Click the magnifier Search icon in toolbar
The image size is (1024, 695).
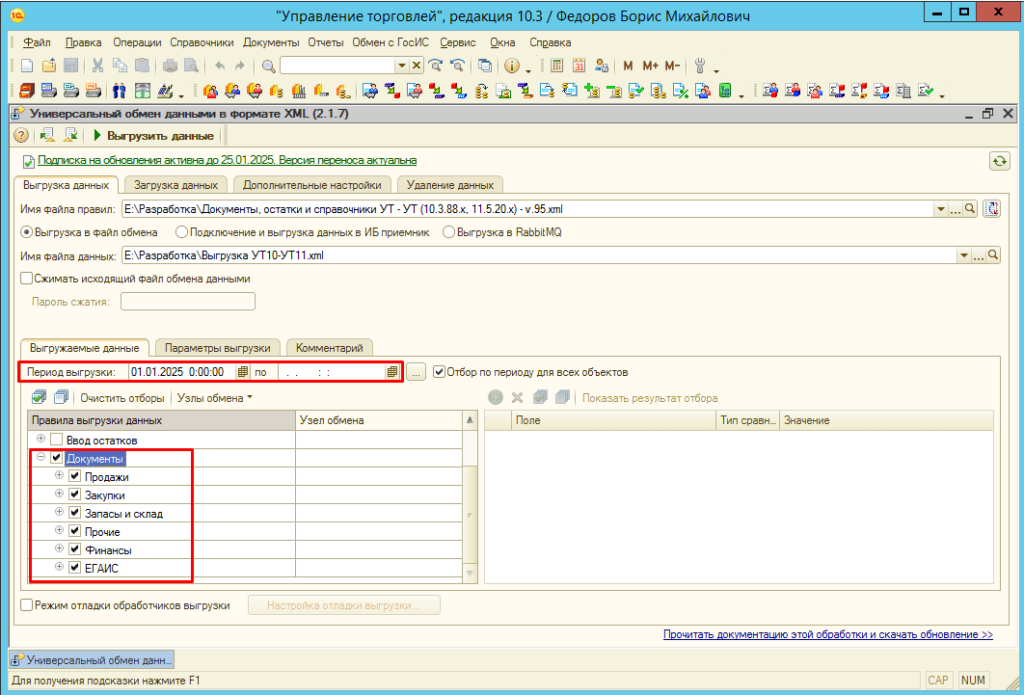coord(268,66)
